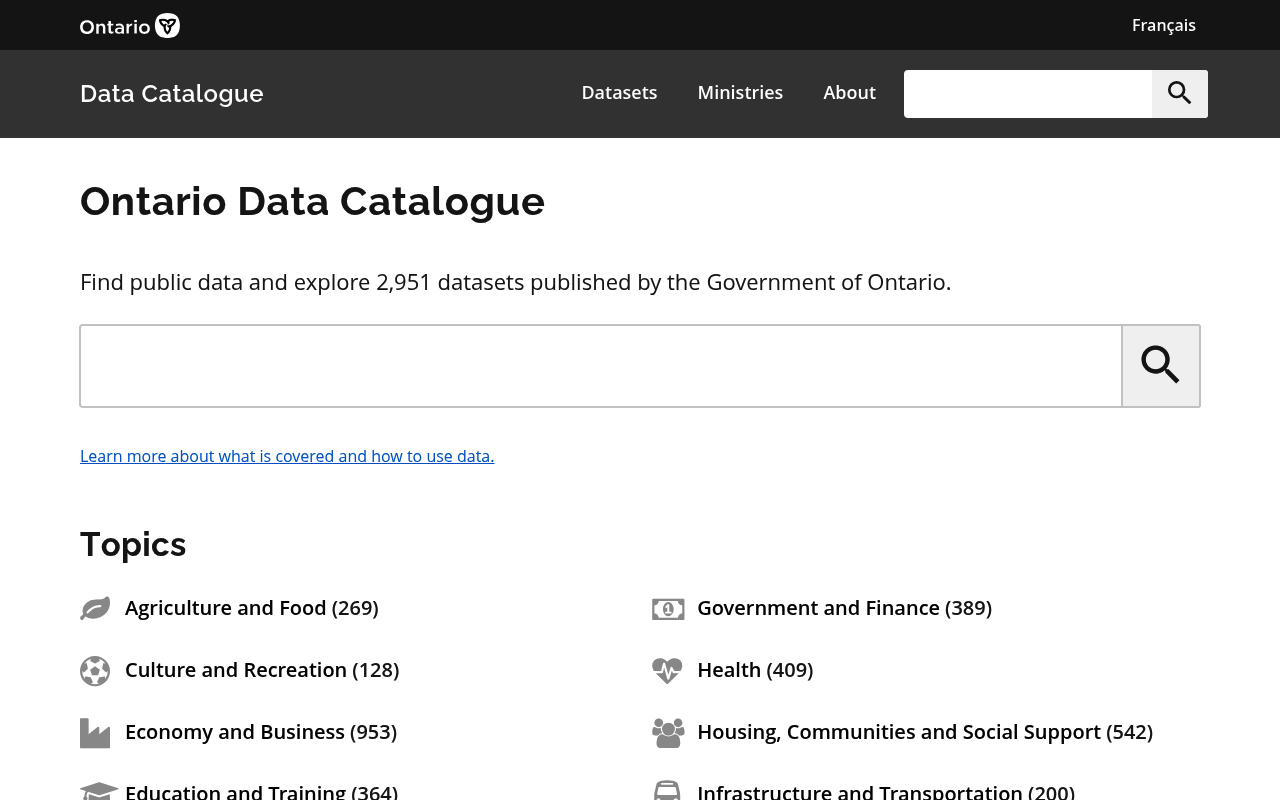Click the bus icon for Infrastructure and Transportation
This screenshot has height=800, width=1280.
pos(667,791)
